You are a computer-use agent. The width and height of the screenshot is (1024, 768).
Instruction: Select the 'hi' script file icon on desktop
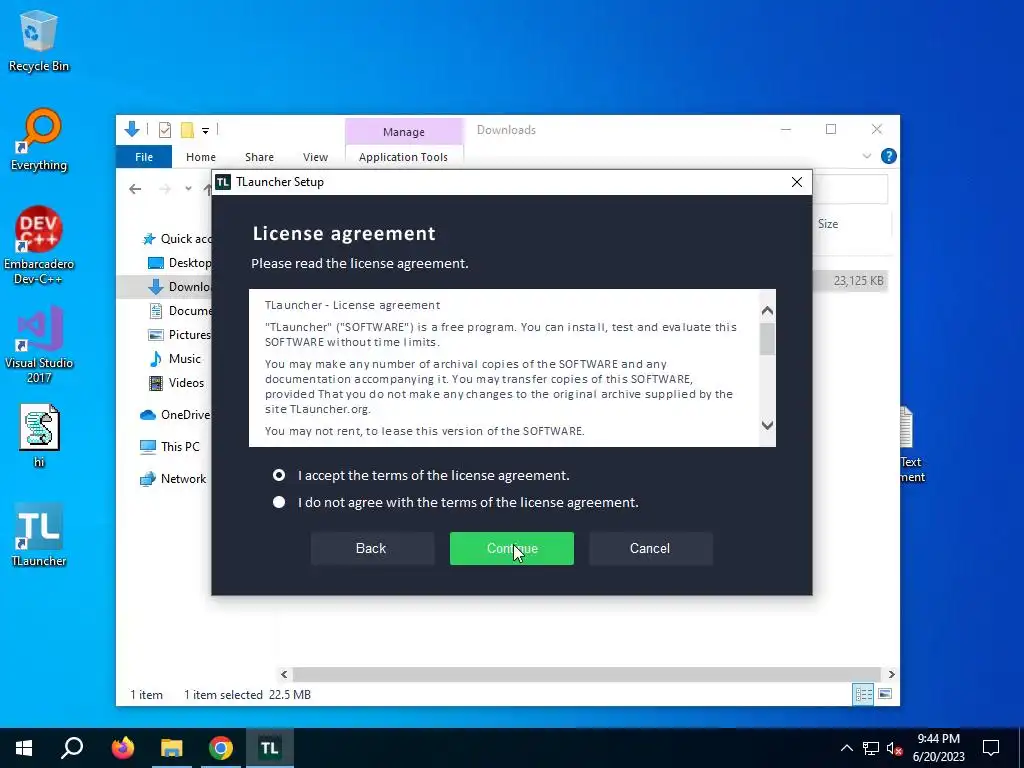[x=39, y=436]
